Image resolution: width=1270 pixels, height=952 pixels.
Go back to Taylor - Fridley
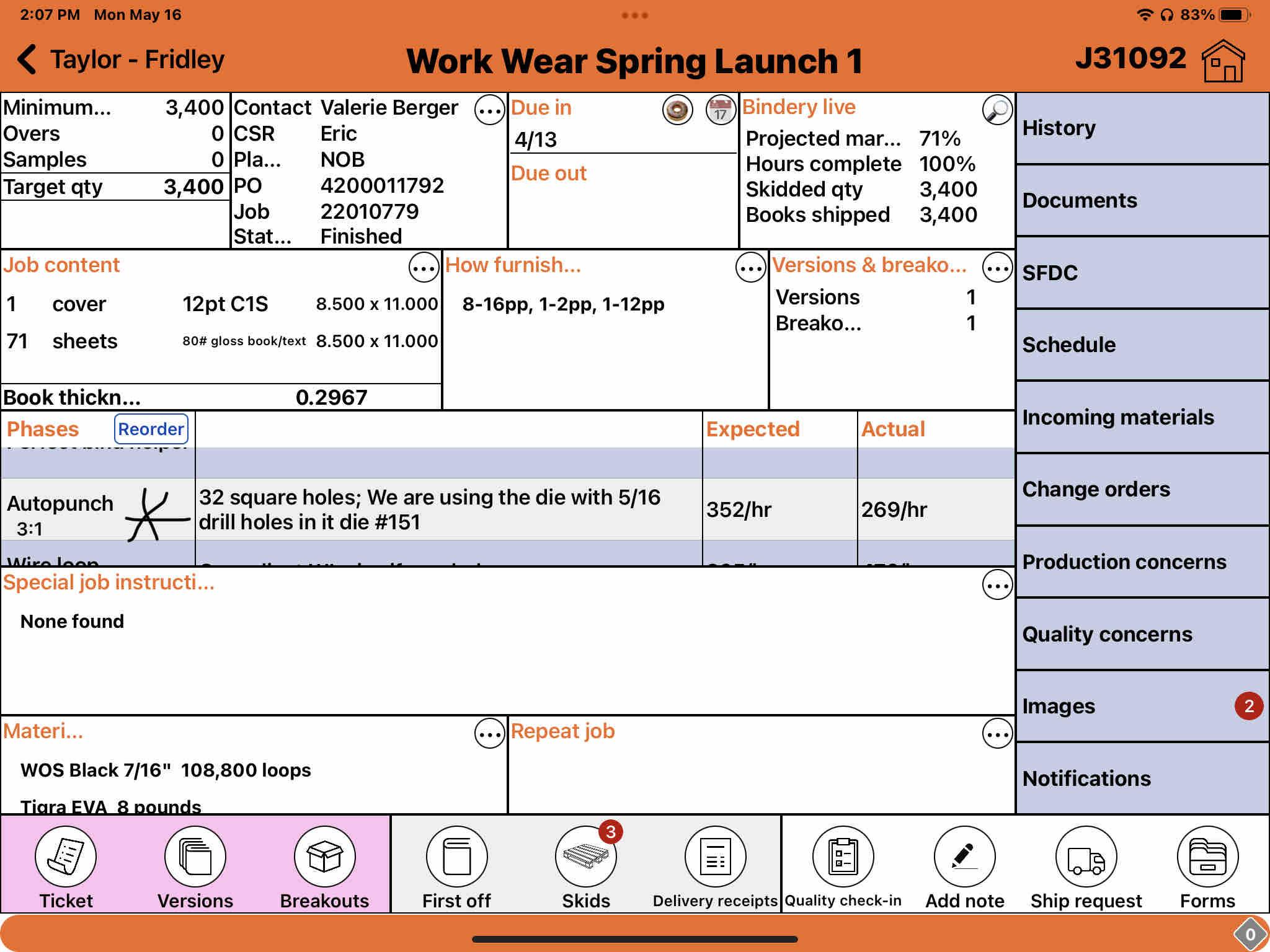(x=122, y=60)
